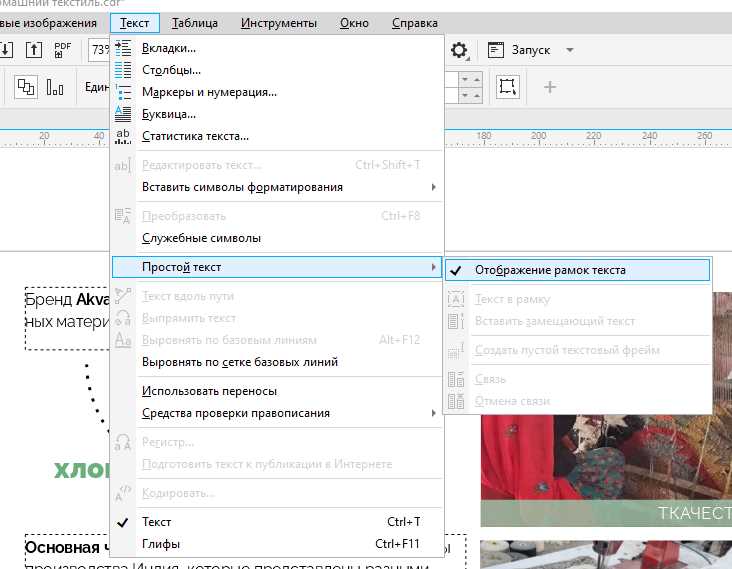Open Options via the gear icon
732x569 pixels.
459,50
